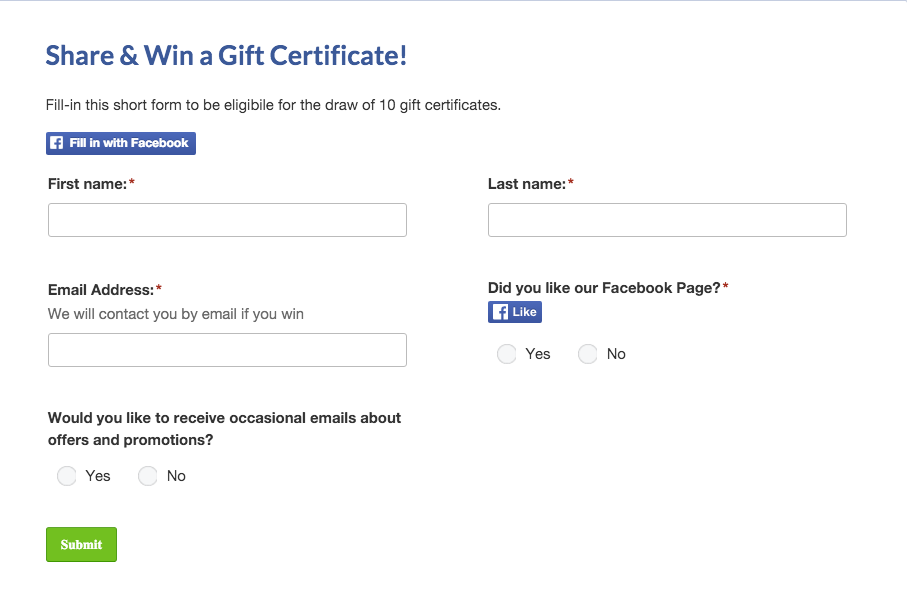
Task: Click the 'Did you like our Facebook Page?' label
Action: 604,288
